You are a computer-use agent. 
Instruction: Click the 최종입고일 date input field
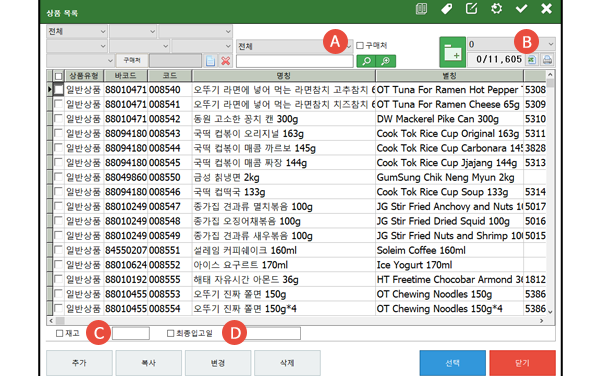(273, 333)
